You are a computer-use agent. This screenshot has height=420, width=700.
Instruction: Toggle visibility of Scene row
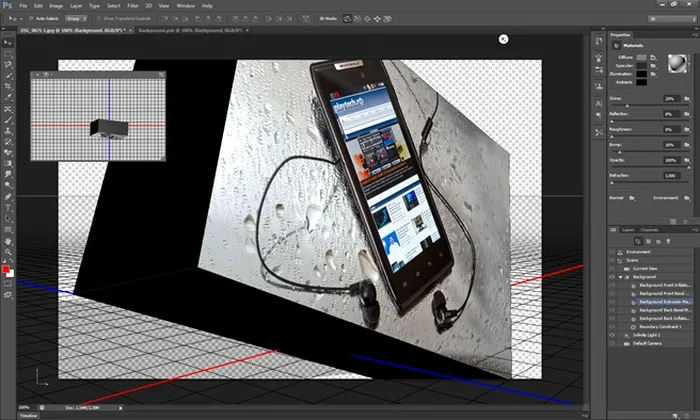612,260
